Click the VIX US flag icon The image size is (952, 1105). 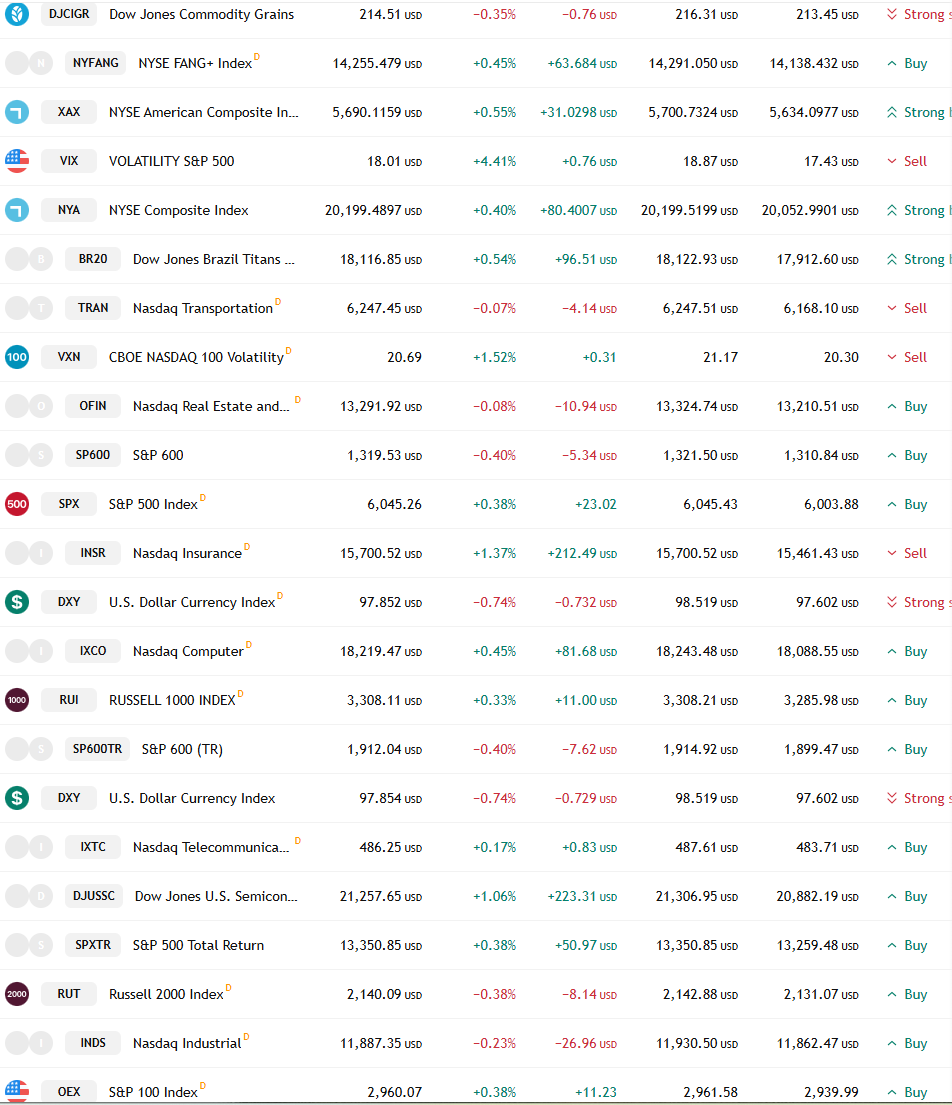click(17, 161)
